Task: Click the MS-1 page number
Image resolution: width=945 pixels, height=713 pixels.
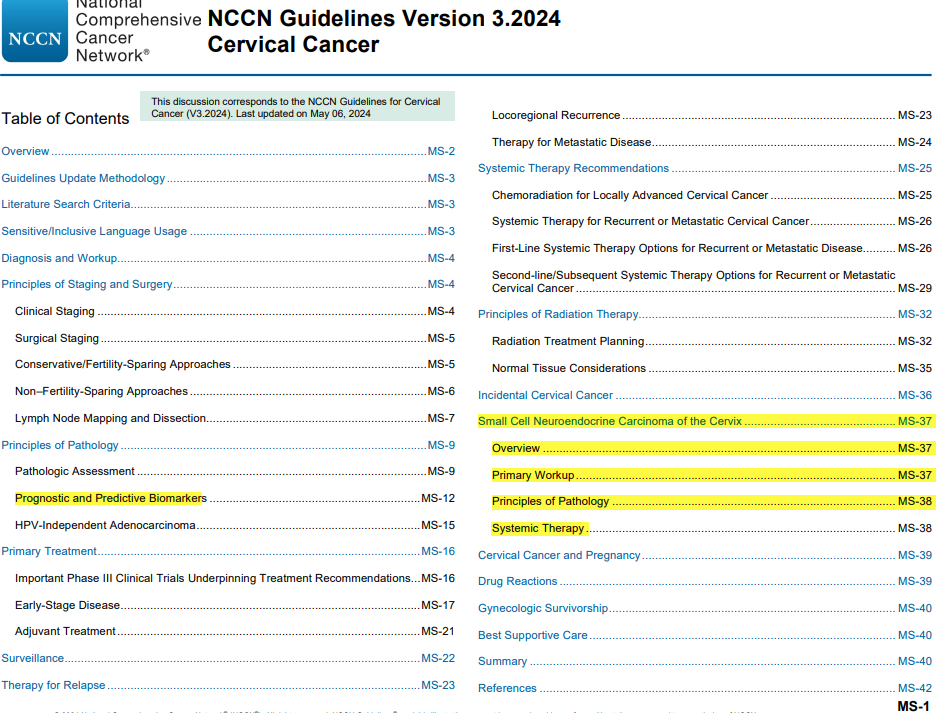Action: (913, 706)
